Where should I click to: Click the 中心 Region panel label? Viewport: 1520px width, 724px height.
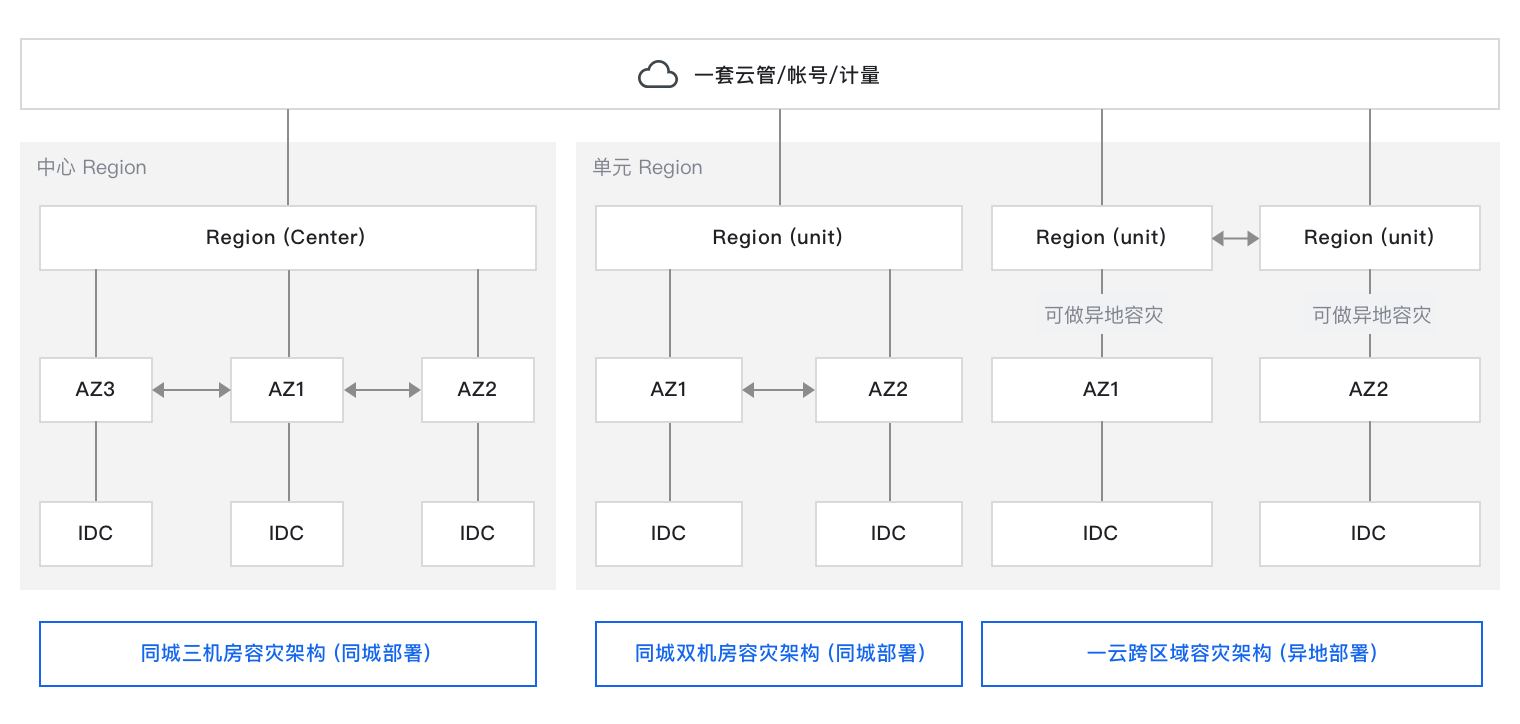(x=92, y=168)
